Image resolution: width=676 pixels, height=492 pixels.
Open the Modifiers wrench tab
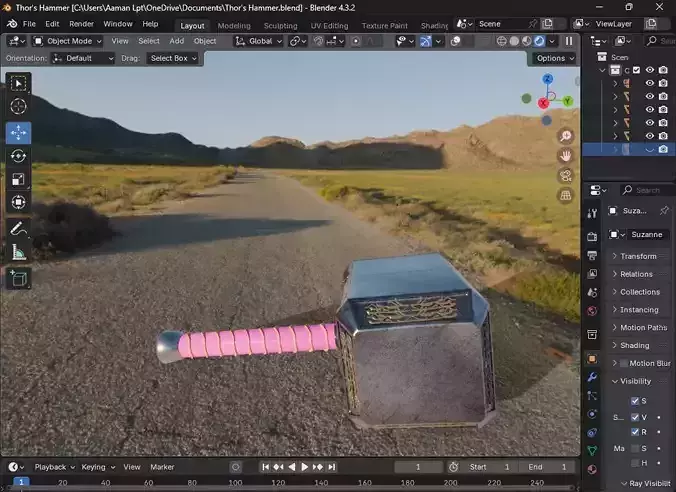point(592,377)
